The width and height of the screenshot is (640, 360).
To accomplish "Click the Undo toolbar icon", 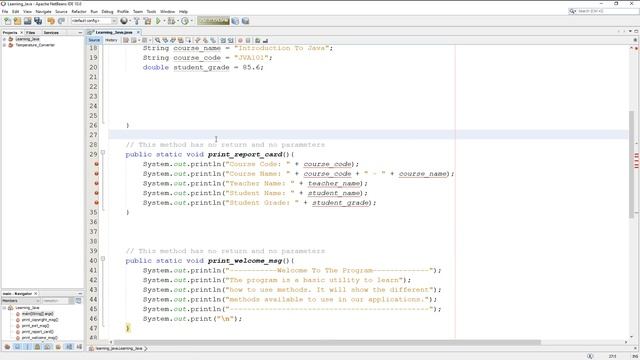I will tap(51, 21).
